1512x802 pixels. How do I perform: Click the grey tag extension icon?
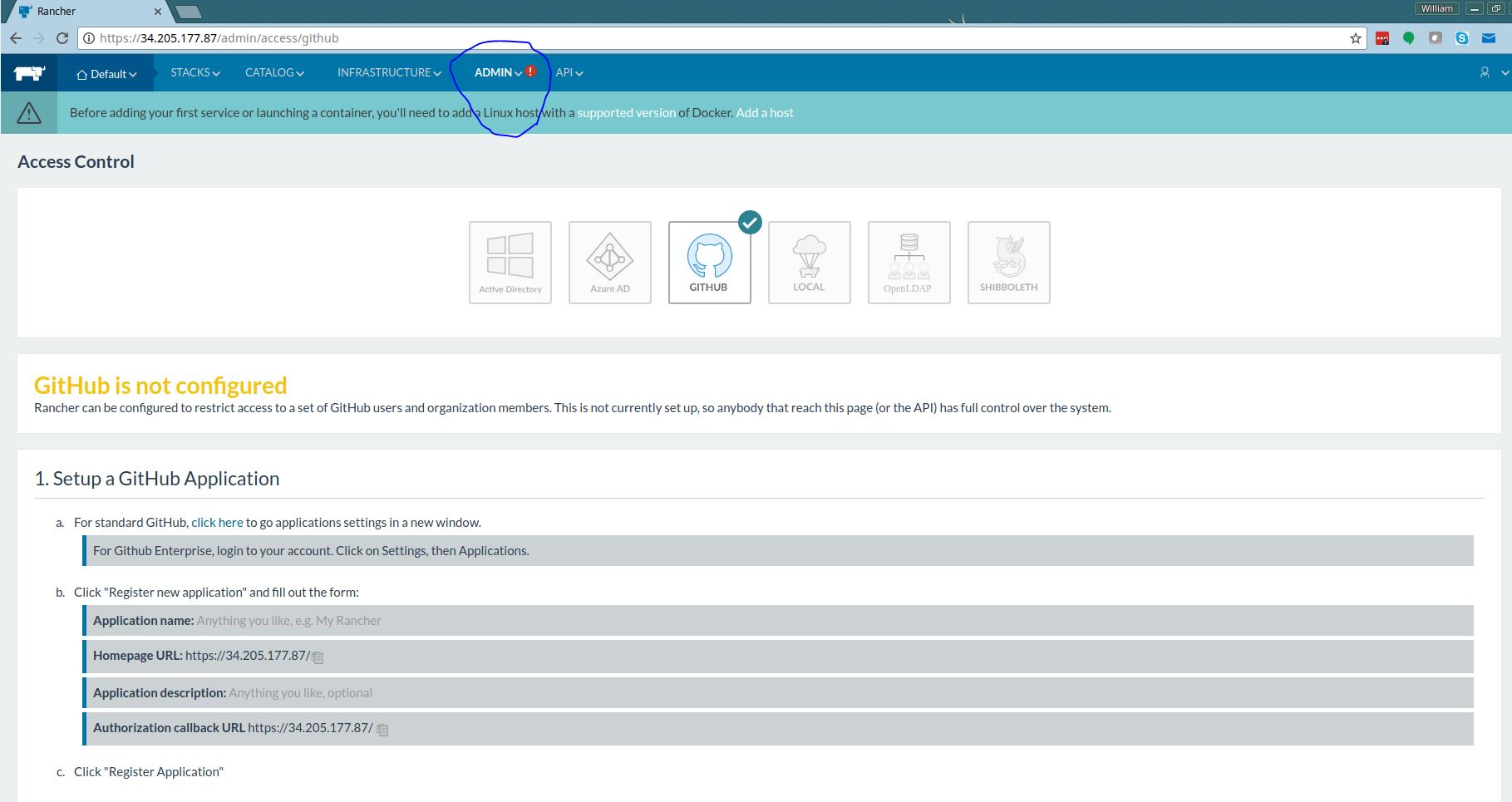click(1436, 38)
